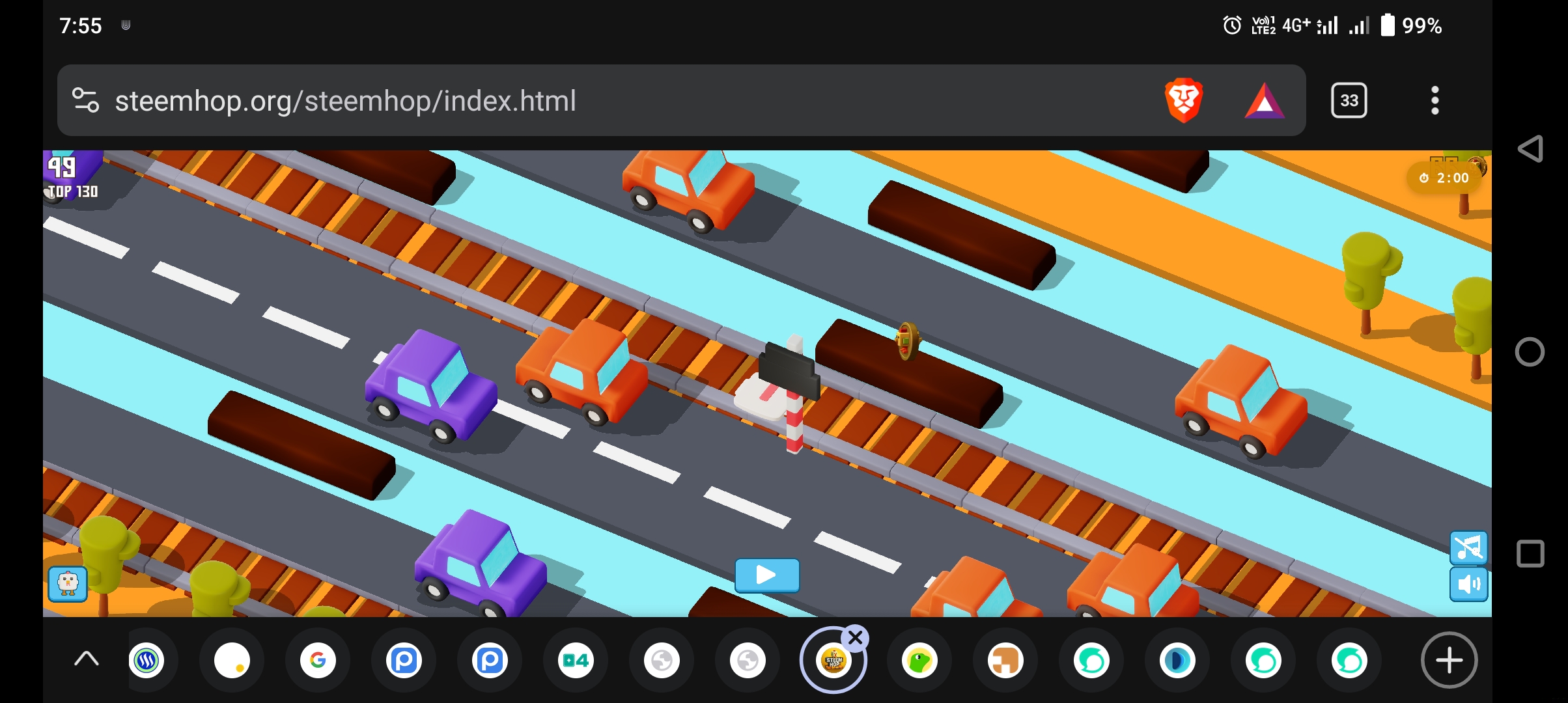The width and height of the screenshot is (1568, 703).
Task: Tap the Android back navigation button
Action: click(1530, 149)
